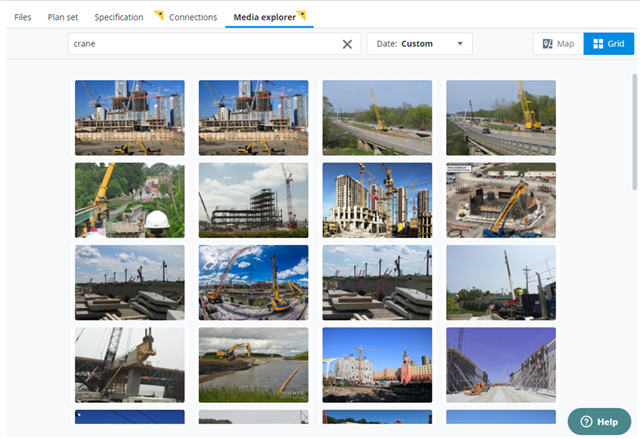640x439 pixels.
Task: Open fisheye panorama construction site photo
Action: (x=253, y=282)
